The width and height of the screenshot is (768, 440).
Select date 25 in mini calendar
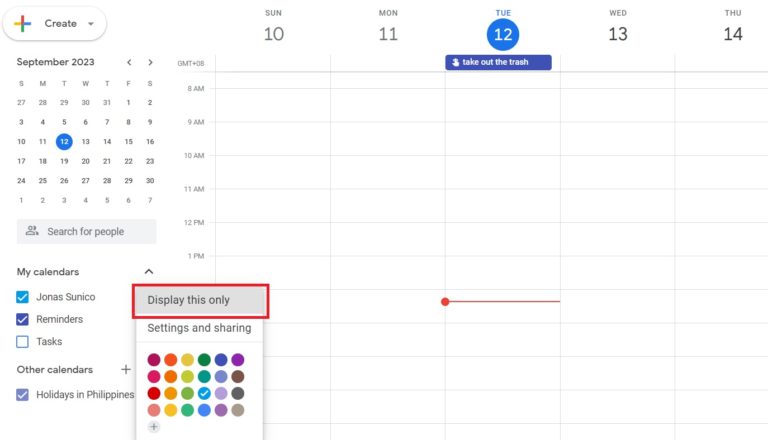tap(43, 181)
